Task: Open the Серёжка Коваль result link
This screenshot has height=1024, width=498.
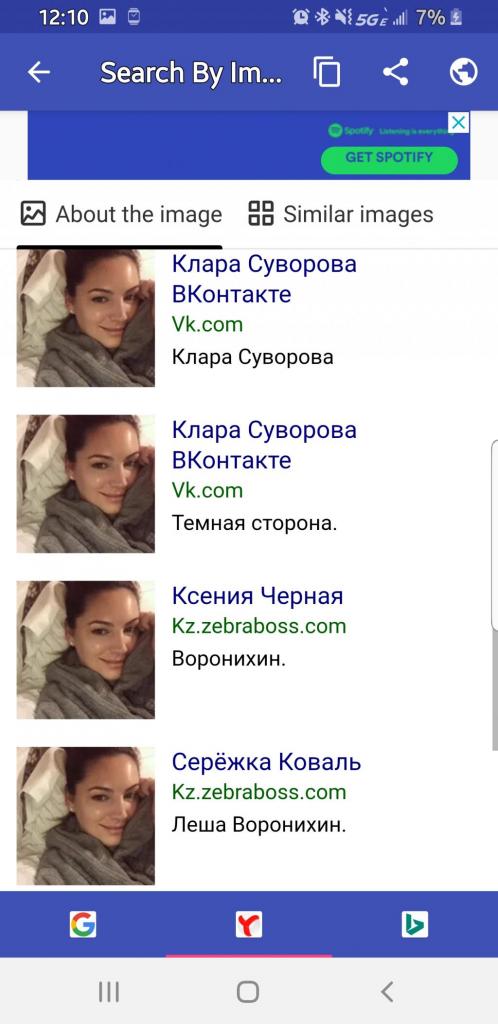Action: click(266, 761)
